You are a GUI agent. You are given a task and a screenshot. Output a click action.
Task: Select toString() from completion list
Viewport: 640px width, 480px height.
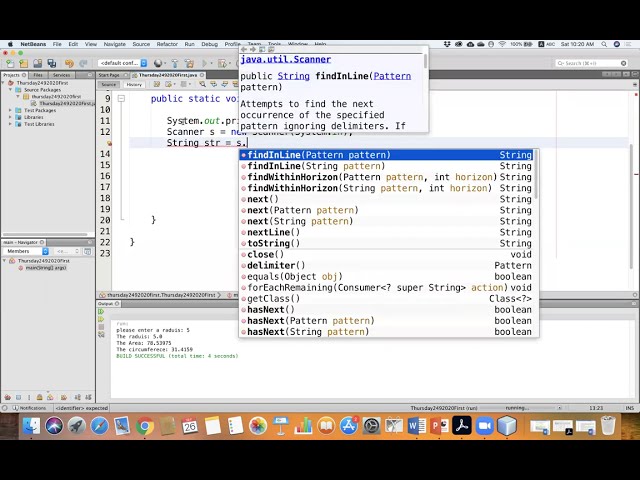pos(386,243)
